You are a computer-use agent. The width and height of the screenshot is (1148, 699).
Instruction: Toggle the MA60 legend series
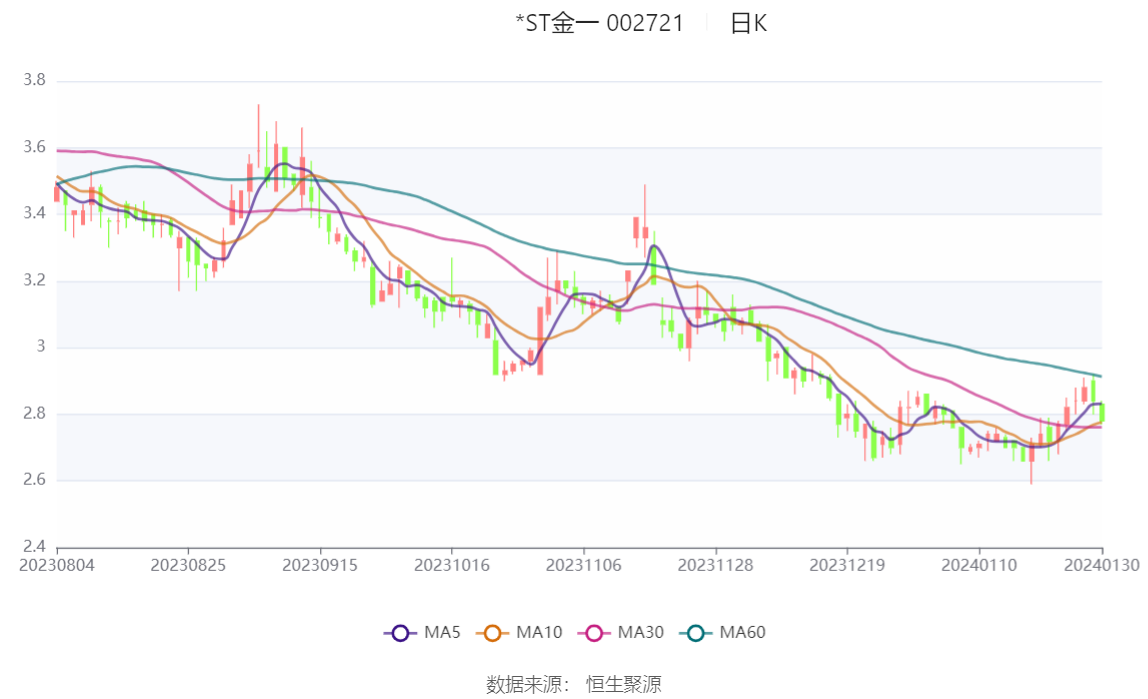click(x=723, y=632)
